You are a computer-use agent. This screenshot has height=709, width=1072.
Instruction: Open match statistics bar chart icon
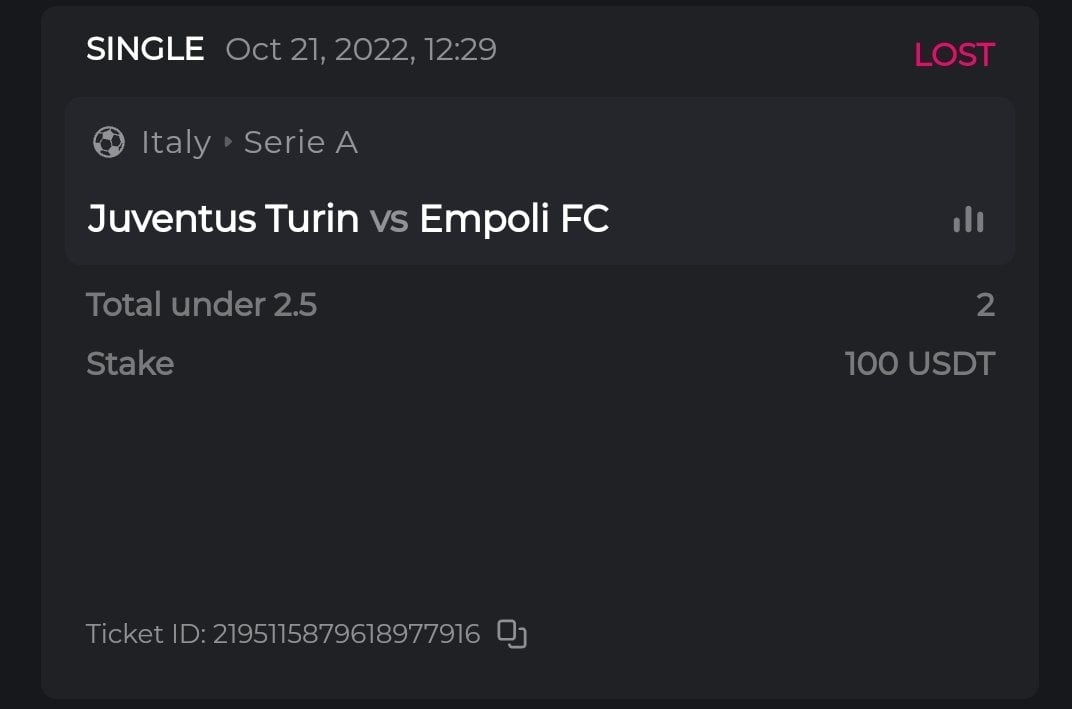point(968,219)
